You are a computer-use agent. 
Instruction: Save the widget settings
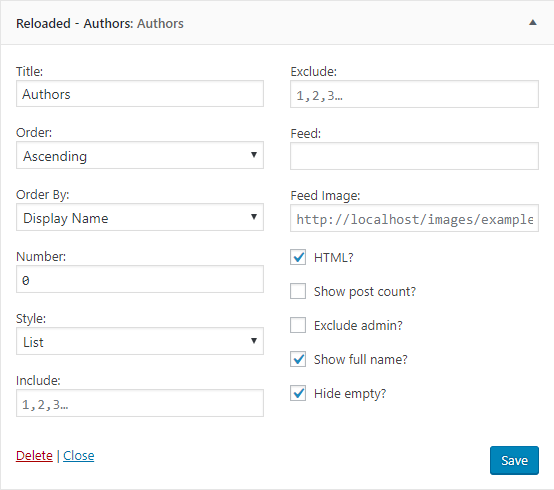514,460
